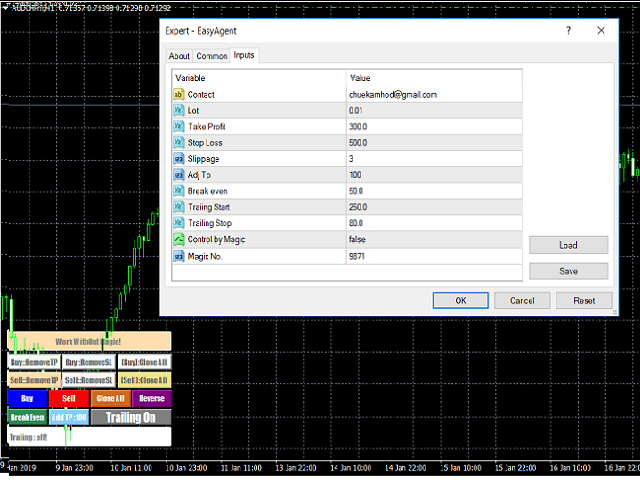Viewport: 640px width, 480px height.
Task: Switch to the Common tab
Action: pyautogui.click(x=211, y=56)
